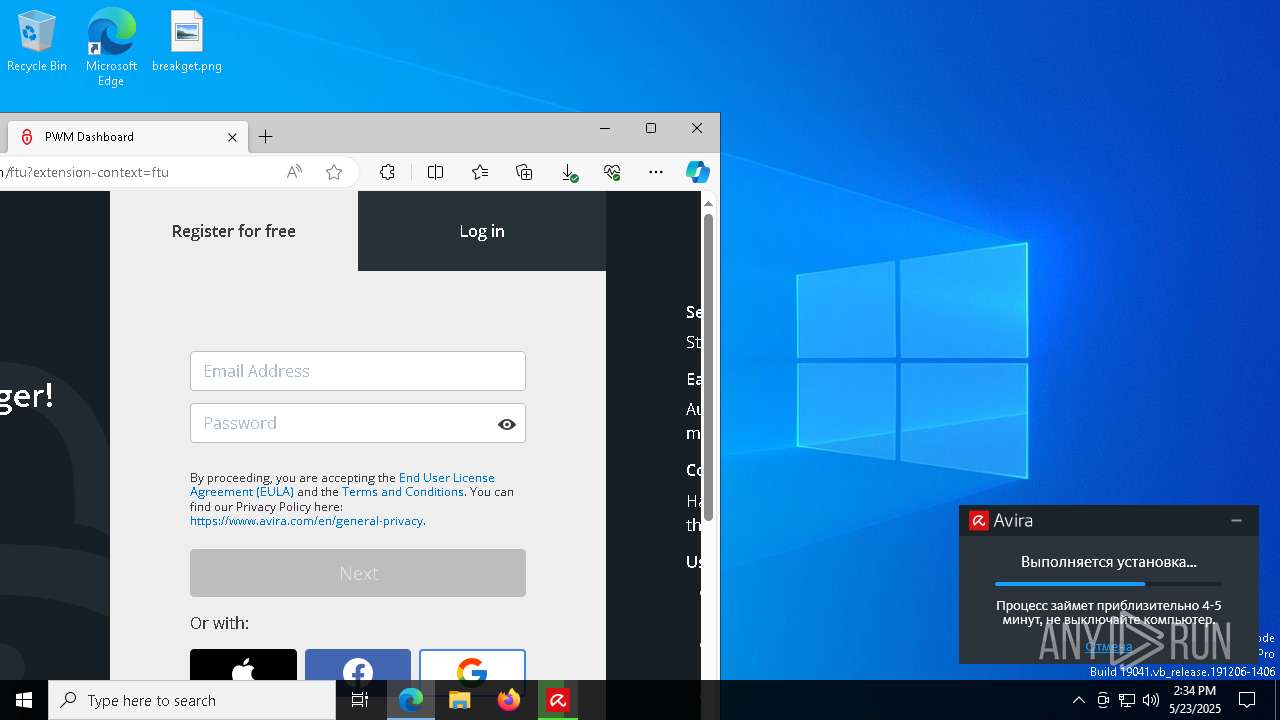Close the PWM Dashboard tab

[x=232, y=137]
